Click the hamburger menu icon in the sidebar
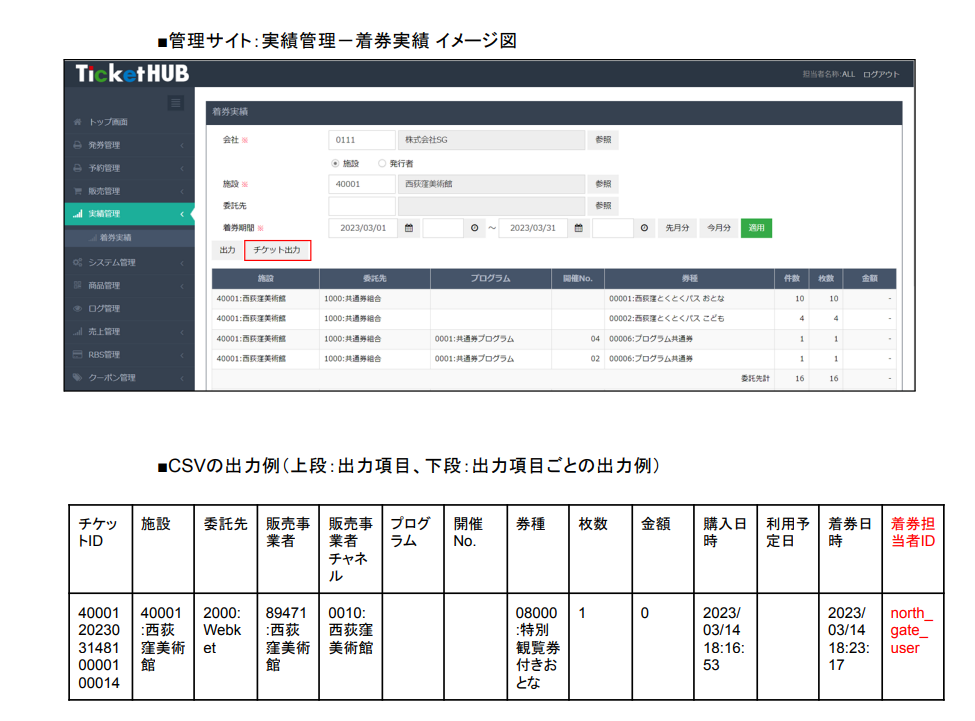This screenshot has width=975, height=721. (x=176, y=102)
